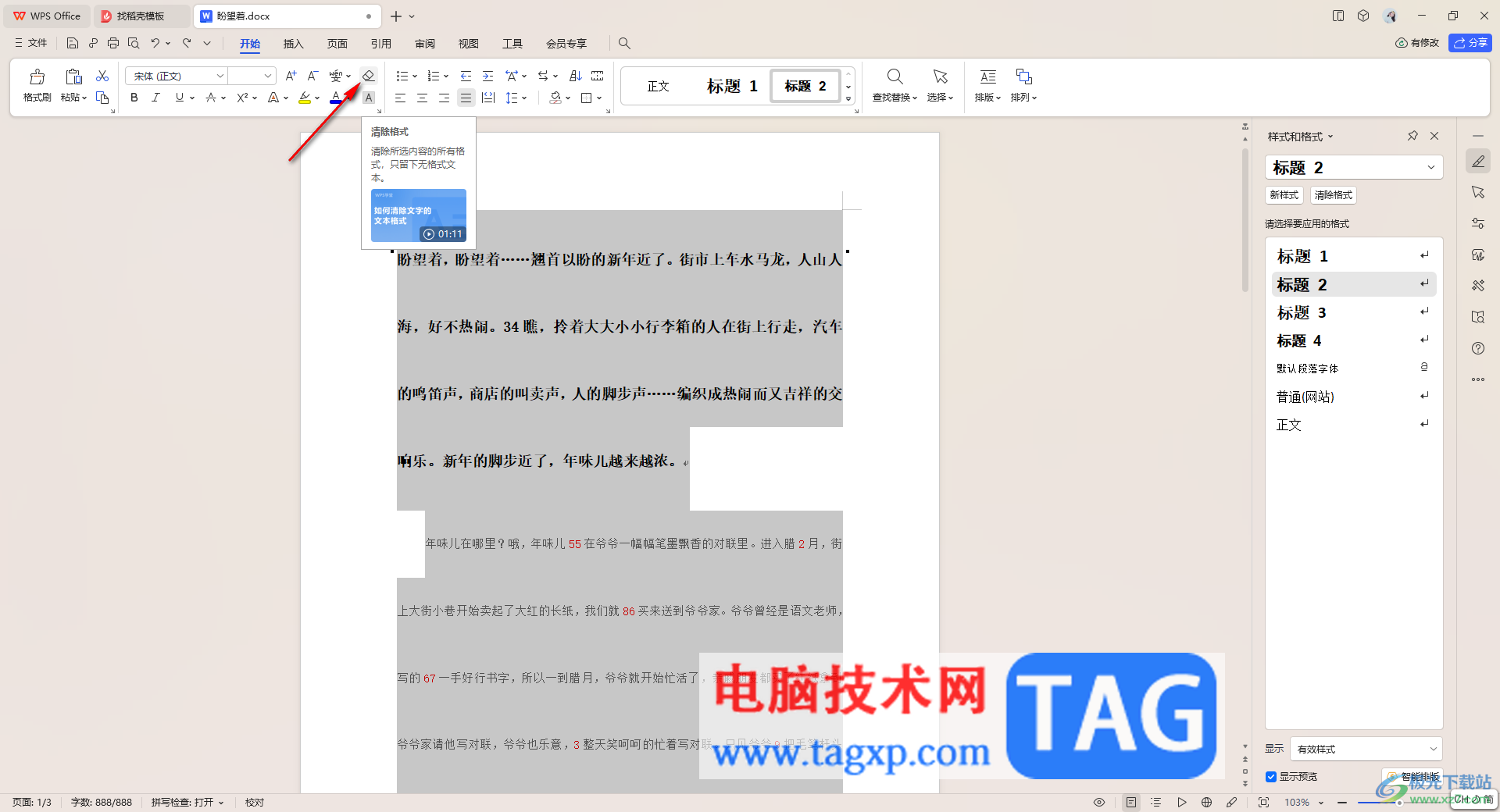This screenshot has height=812, width=1500.
Task: Click the 分享 share button
Action: pos(1470,43)
